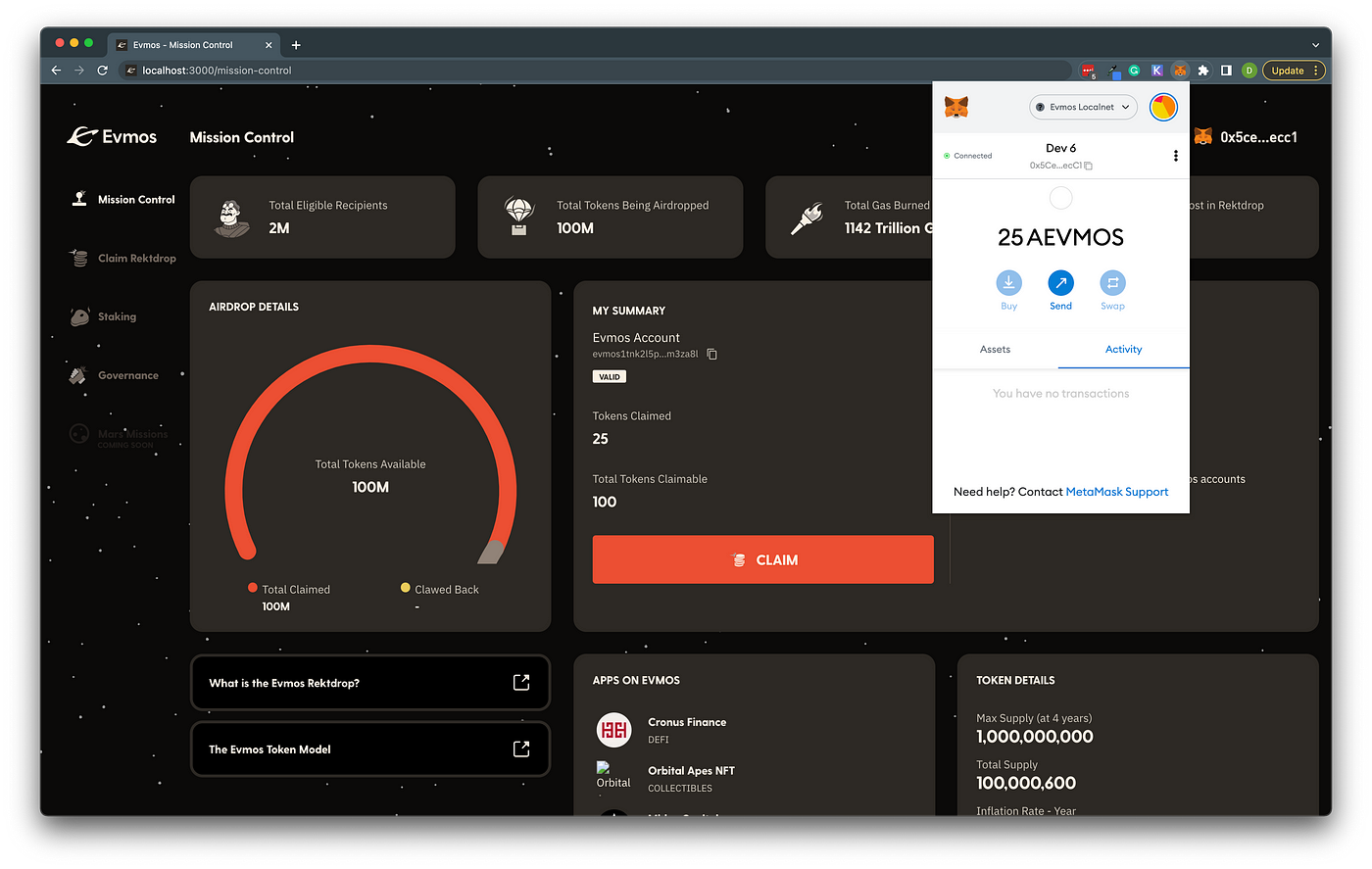Open Cronus Finance app logo
Screen dimensions: 1372x869
(x=613, y=730)
